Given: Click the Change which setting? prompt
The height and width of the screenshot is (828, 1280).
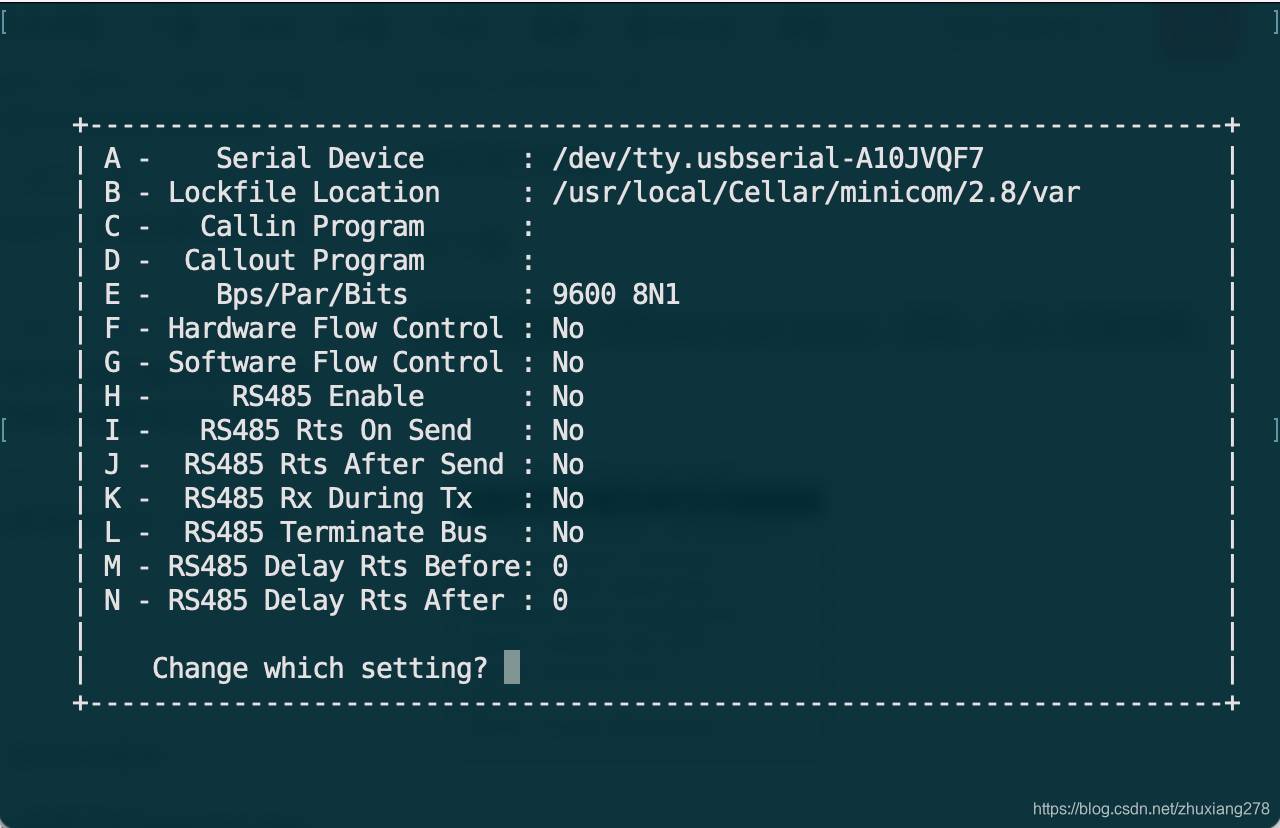Looking at the screenshot, I should [320, 668].
